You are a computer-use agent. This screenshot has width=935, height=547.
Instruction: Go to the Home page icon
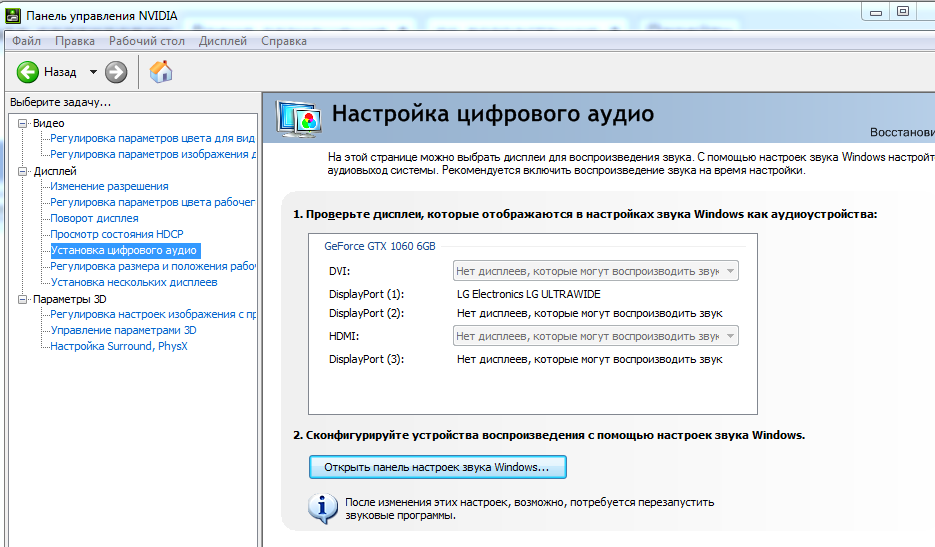click(161, 72)
